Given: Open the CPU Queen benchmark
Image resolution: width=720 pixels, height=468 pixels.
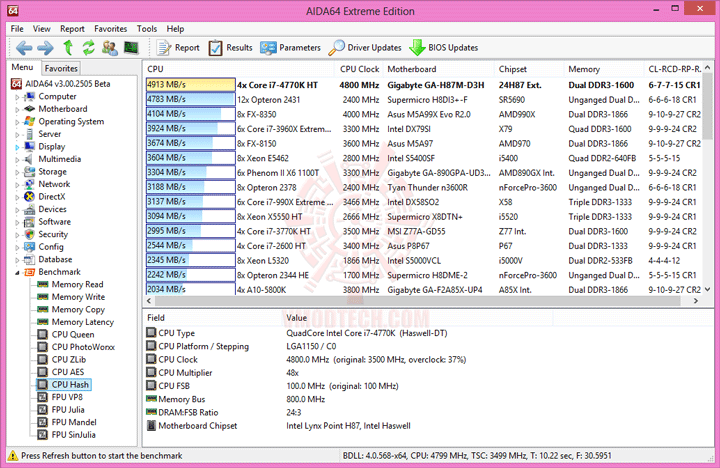Looking at the screenshot, I should click(x=73, y=334).
